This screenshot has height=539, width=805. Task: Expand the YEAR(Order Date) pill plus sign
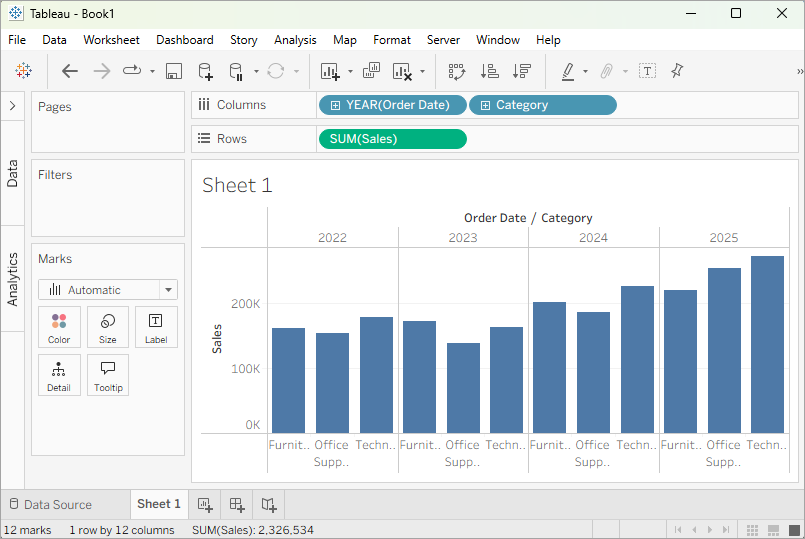pyautogui.click(x=335, y=105)
